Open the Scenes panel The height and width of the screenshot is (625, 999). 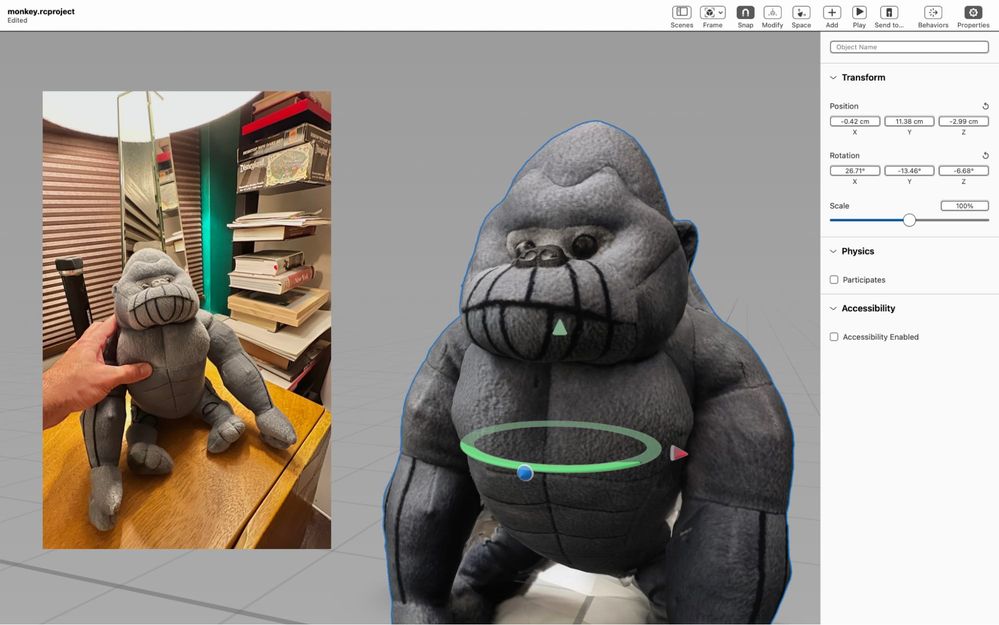[681, 12]
